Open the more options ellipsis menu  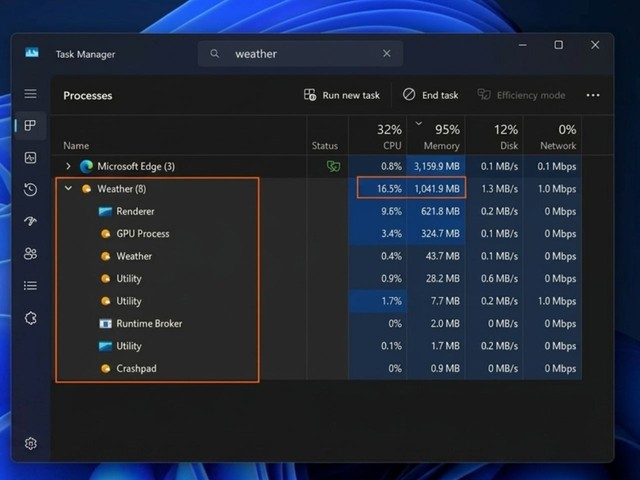click(593, 95)
